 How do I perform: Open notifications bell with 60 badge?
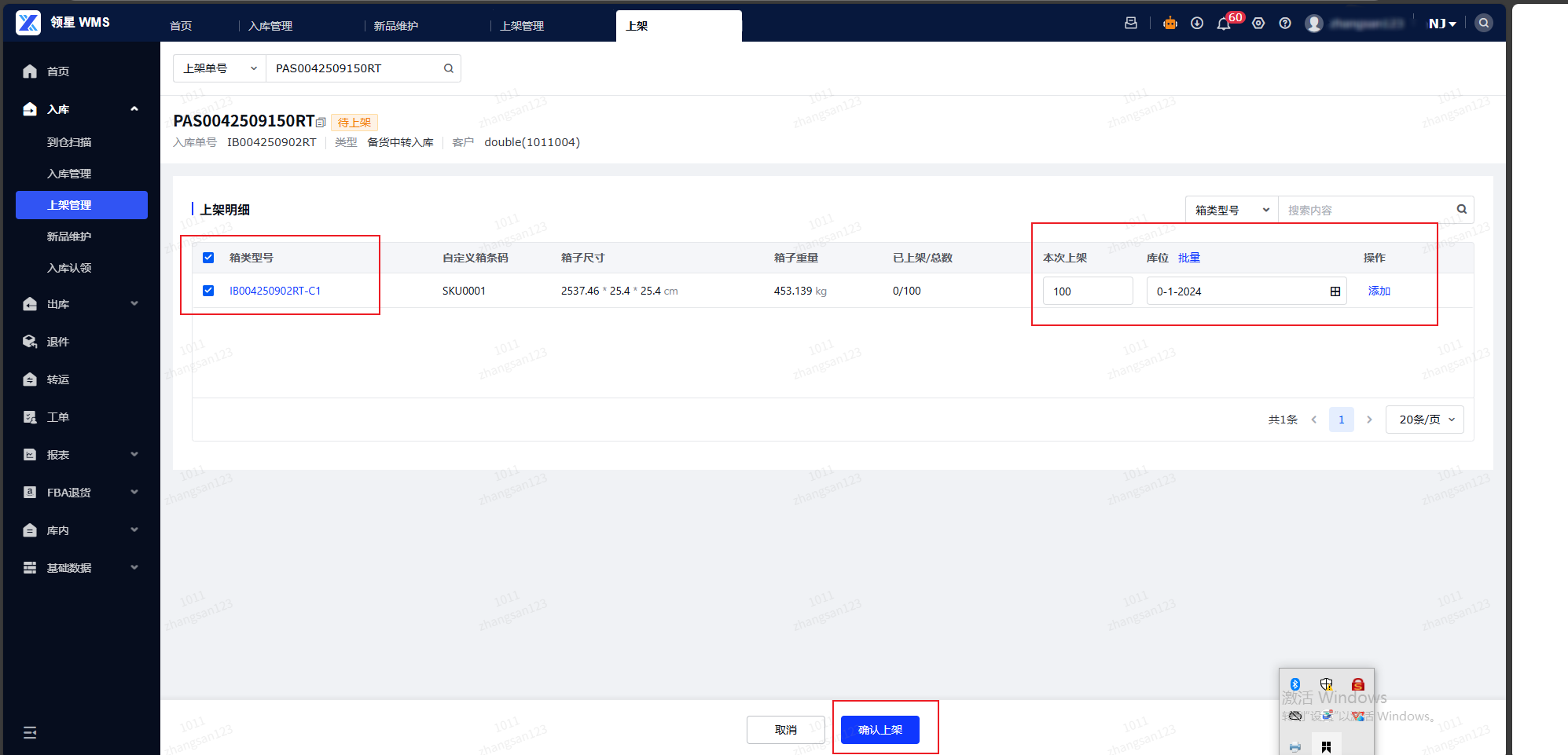(1224, 24)
